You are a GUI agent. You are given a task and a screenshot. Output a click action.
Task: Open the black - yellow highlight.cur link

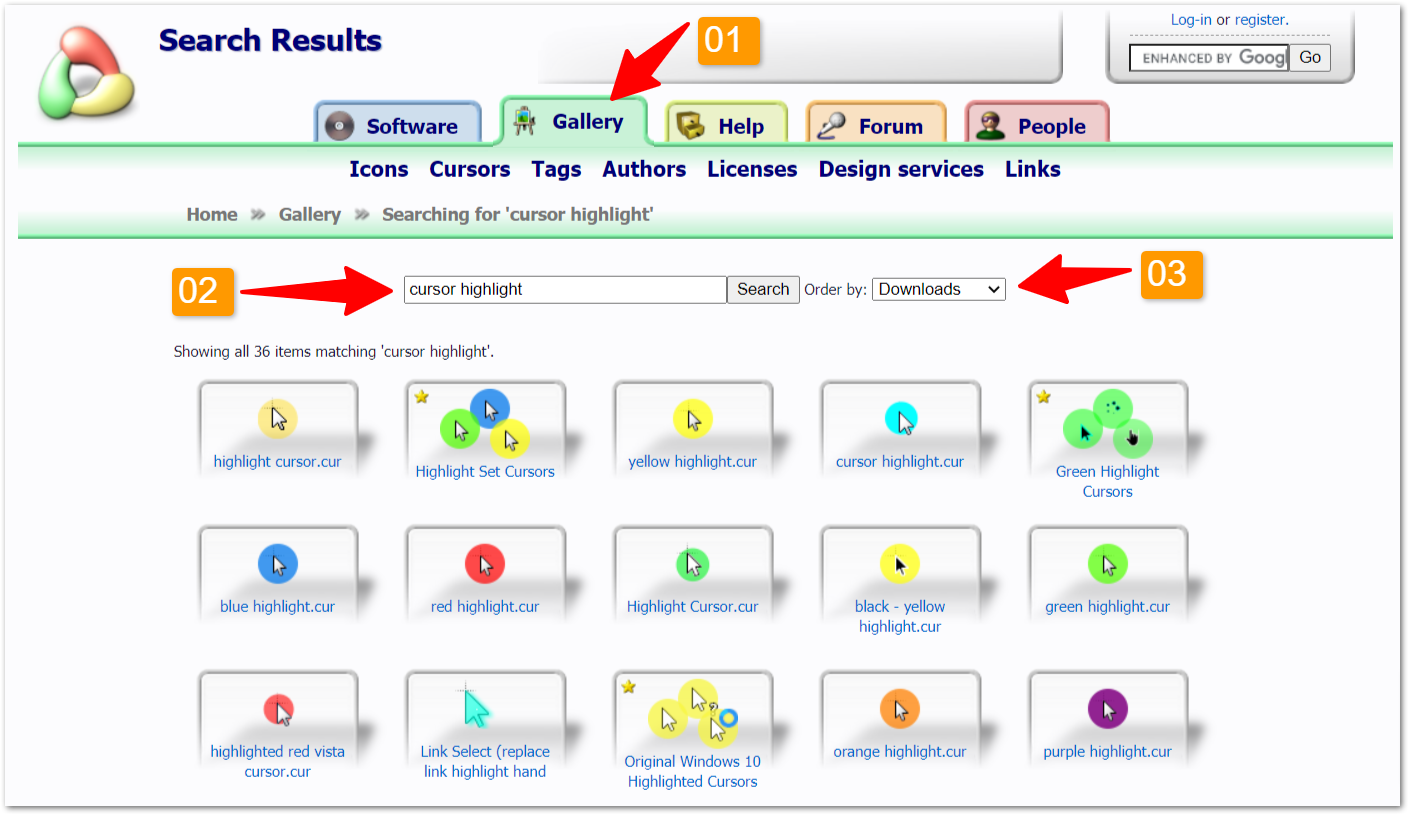900,617
